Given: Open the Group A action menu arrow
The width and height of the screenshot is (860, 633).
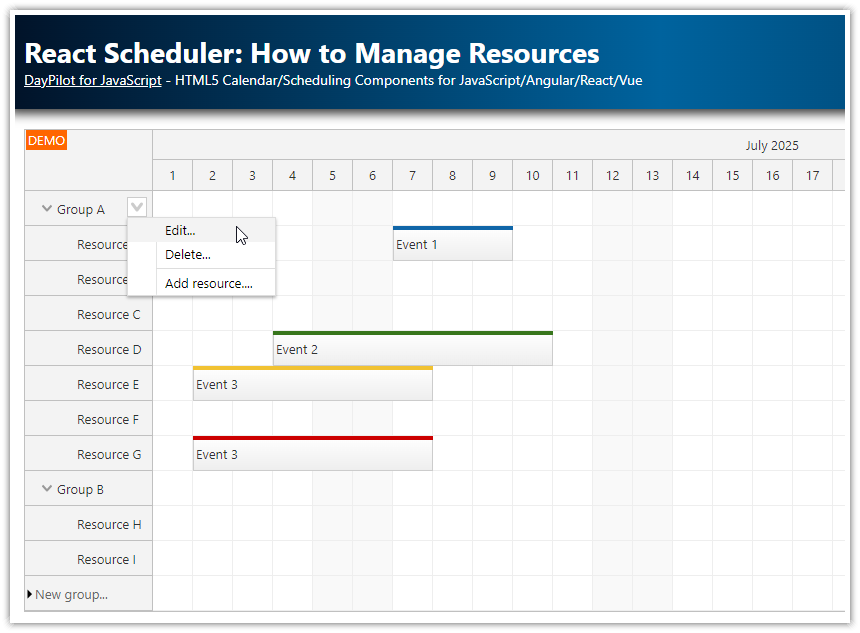Looking at the screenshot, I should pyautogui.click(x=137, y=207).
